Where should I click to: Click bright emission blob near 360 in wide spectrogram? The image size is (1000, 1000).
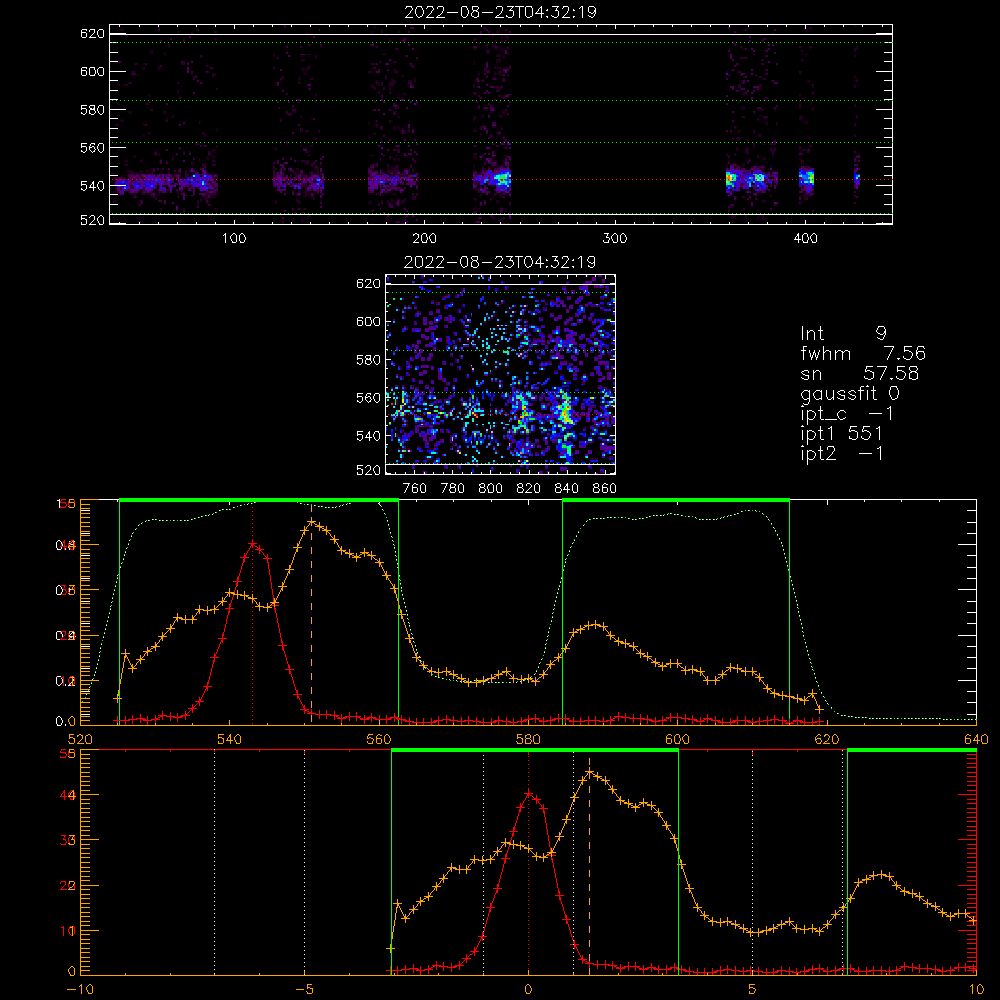[731, 179]
